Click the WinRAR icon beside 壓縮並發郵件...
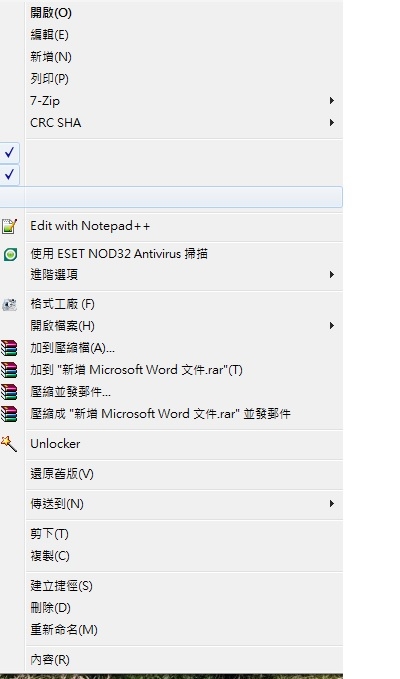Image resolution: width=400 pixels, height=679 pixels. 9,392
